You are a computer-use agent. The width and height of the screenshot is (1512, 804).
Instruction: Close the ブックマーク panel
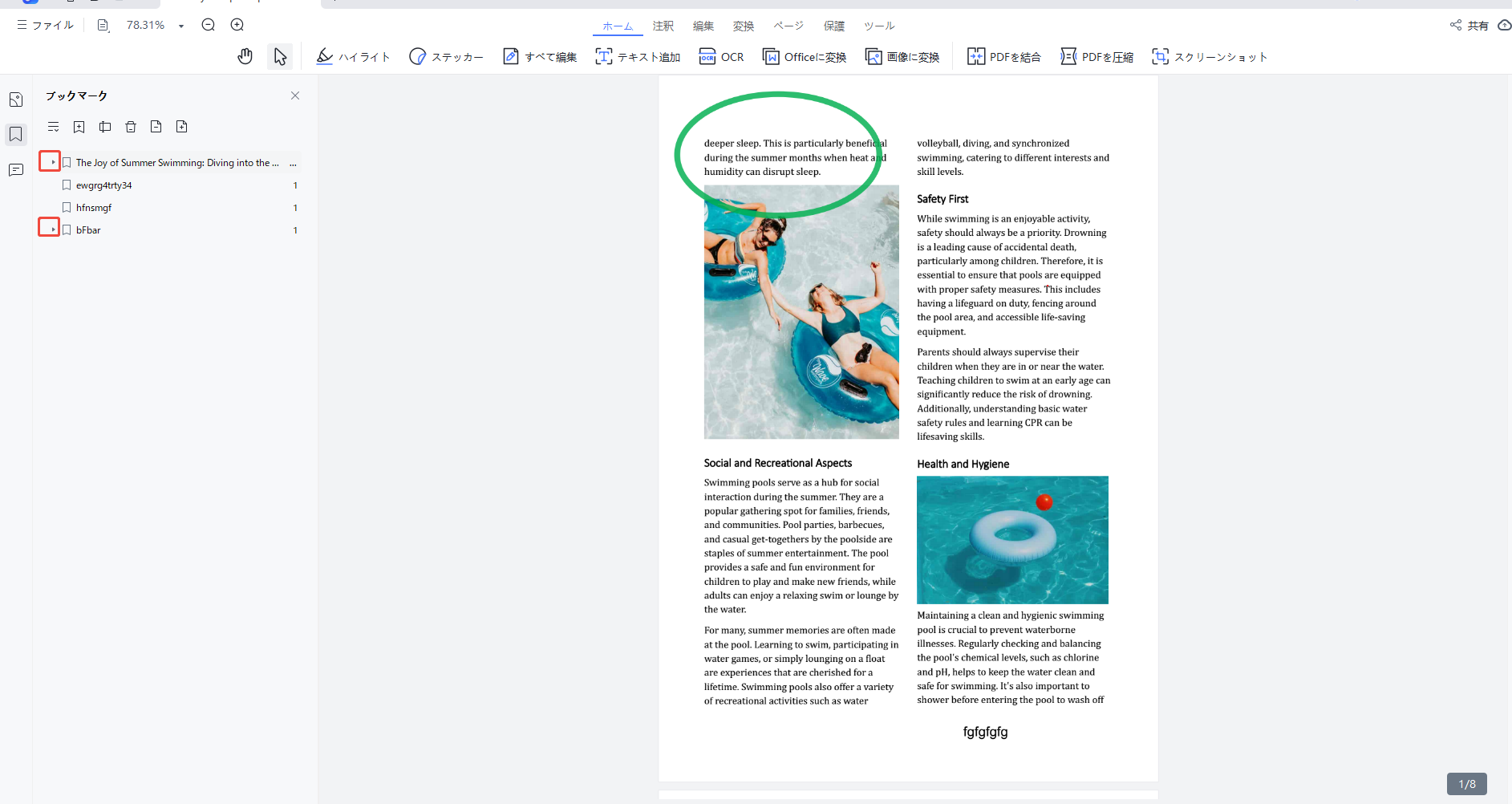(295, 95)
